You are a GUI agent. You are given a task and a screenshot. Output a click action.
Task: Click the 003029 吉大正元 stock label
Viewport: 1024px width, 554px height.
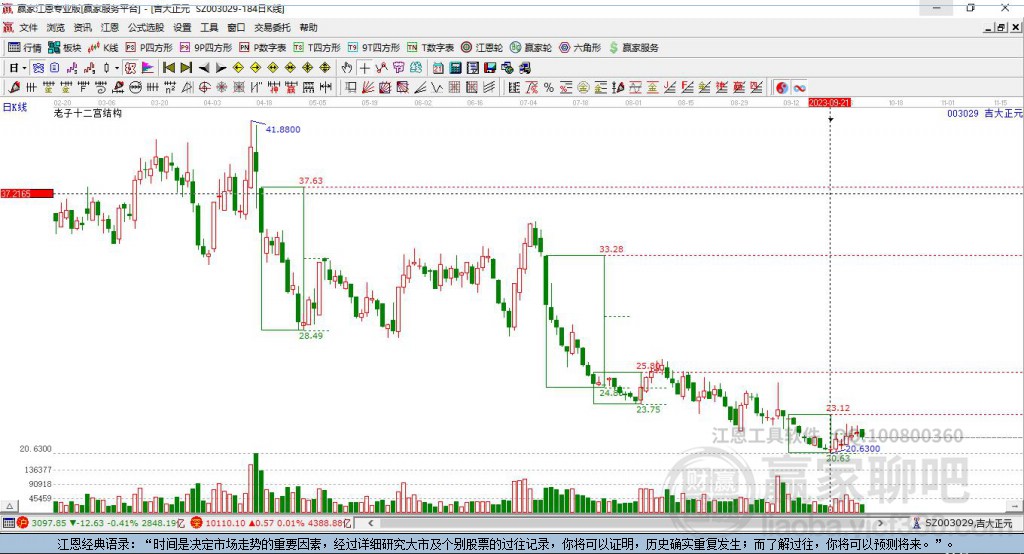coord(984,114)
